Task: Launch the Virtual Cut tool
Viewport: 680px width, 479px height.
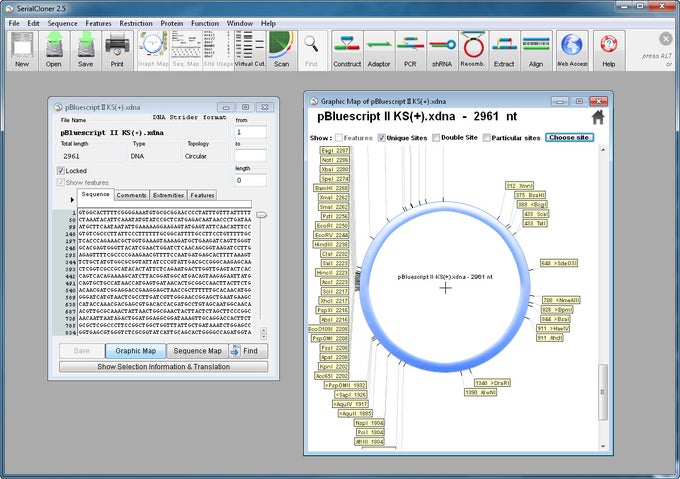Action: point(250,50)
